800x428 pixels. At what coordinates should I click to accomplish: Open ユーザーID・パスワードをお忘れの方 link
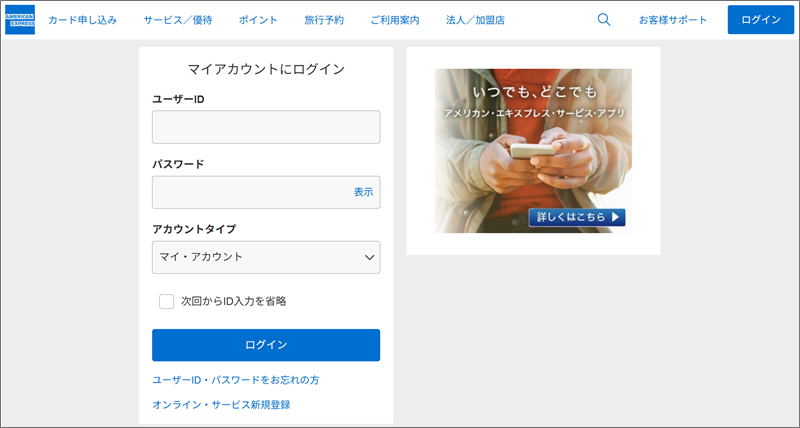[236, 380]
